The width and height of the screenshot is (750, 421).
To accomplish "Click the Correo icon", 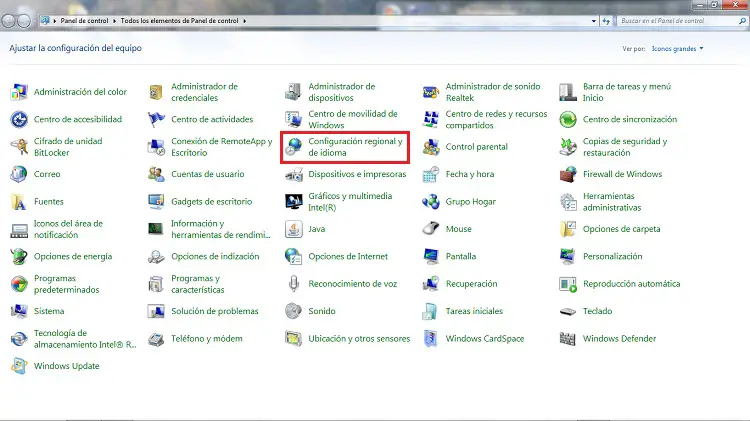I will pyautogui.click(x=19, y=174).
